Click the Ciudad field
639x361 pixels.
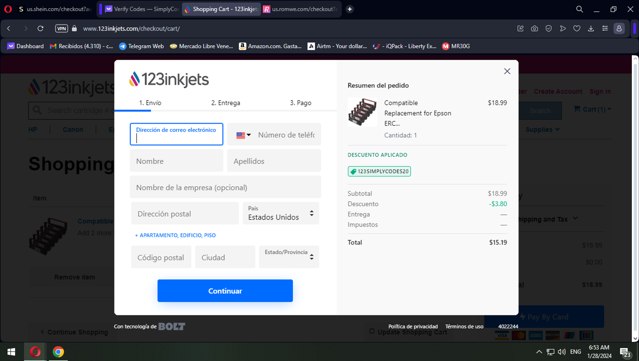pyautogui.click(x=225, y=257)
